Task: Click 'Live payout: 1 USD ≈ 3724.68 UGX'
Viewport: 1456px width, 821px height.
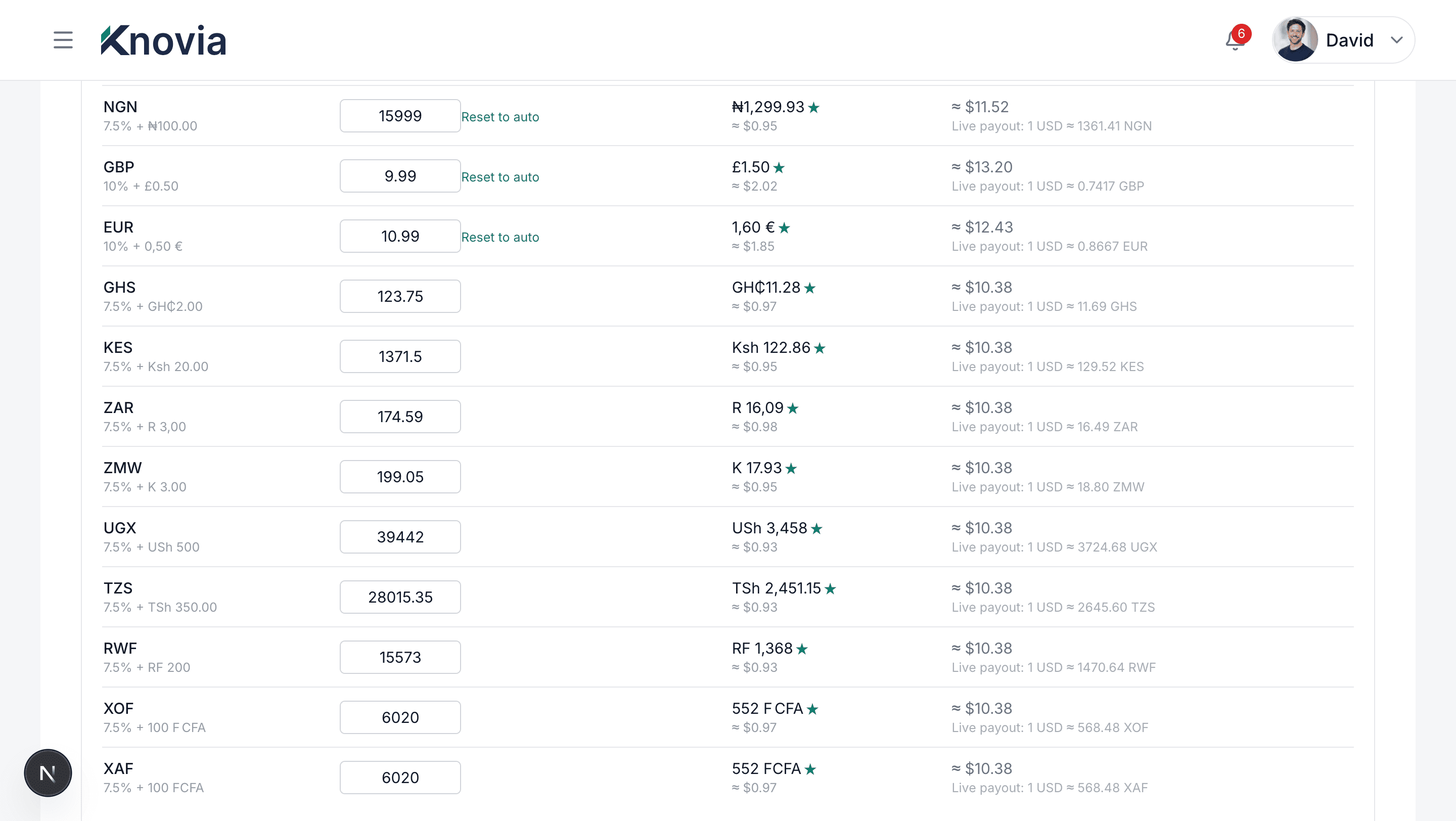Action: pyautogui.click(x=1054, y=547)
